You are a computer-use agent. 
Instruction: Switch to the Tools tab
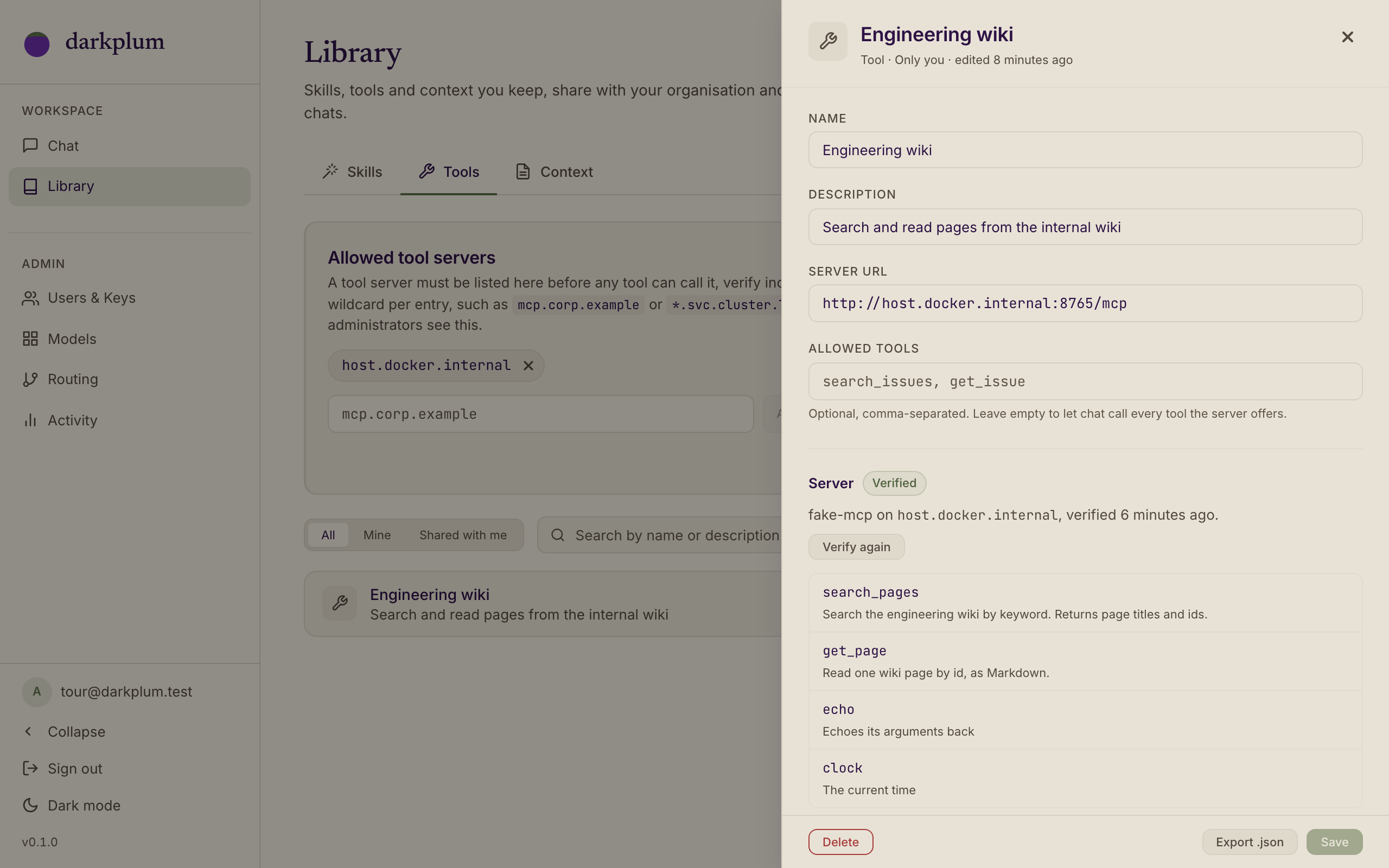pos(449,171)
